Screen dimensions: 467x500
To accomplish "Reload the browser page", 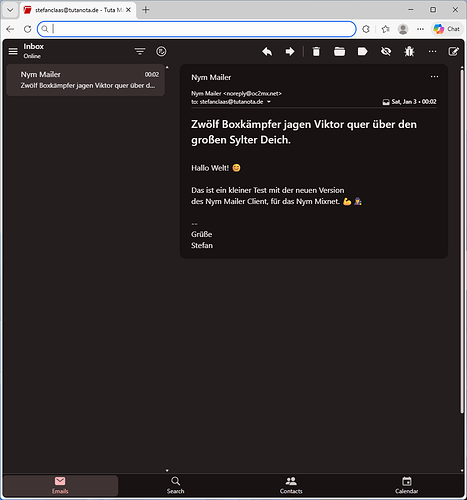I will 27,29.
